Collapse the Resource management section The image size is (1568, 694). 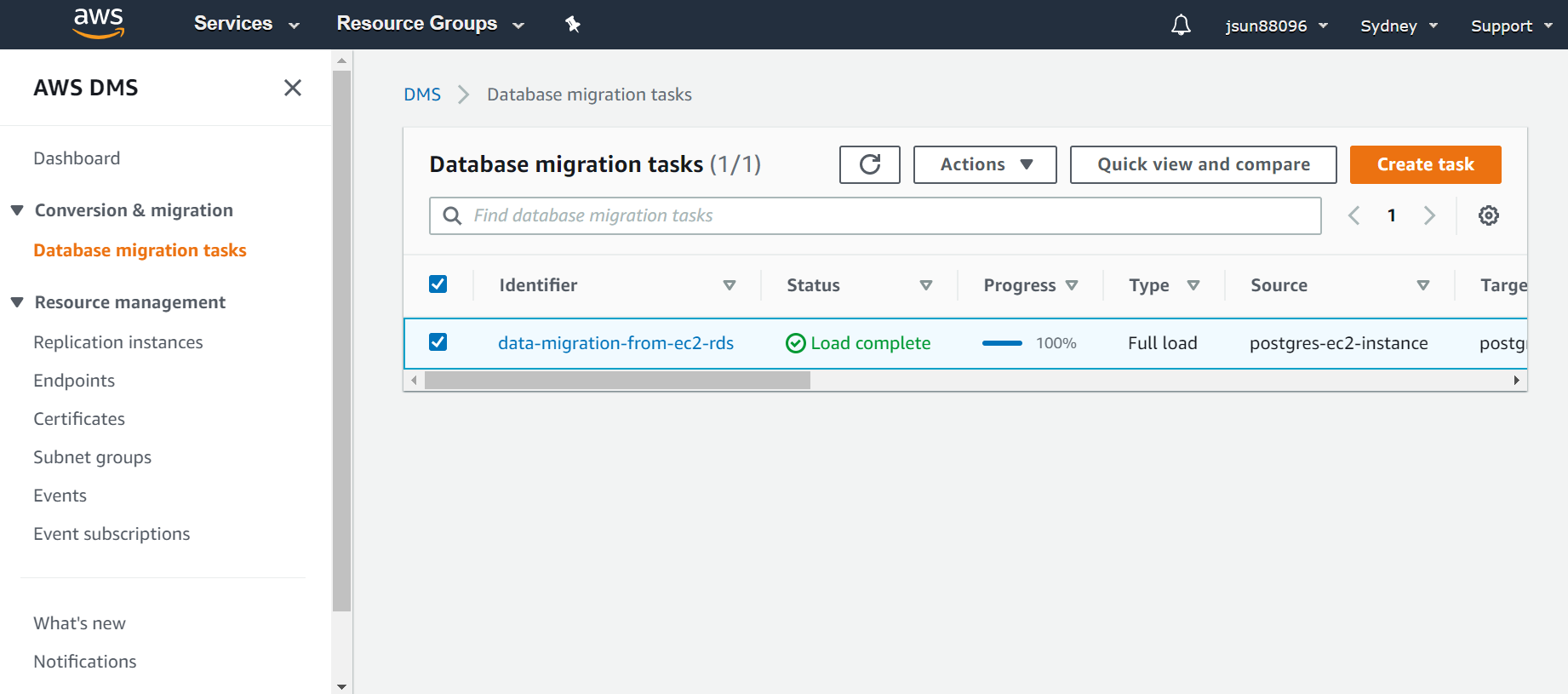[17, 302]
